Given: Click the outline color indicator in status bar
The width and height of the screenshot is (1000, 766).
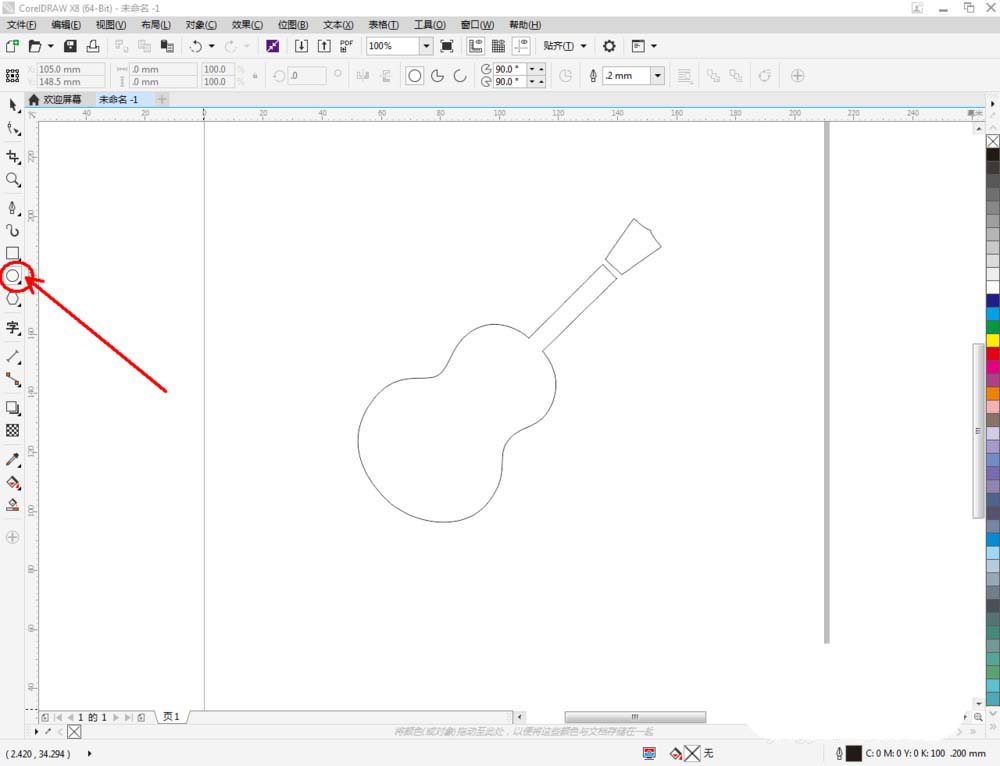Looking at the screenshot, I should [x=853, y=753].
